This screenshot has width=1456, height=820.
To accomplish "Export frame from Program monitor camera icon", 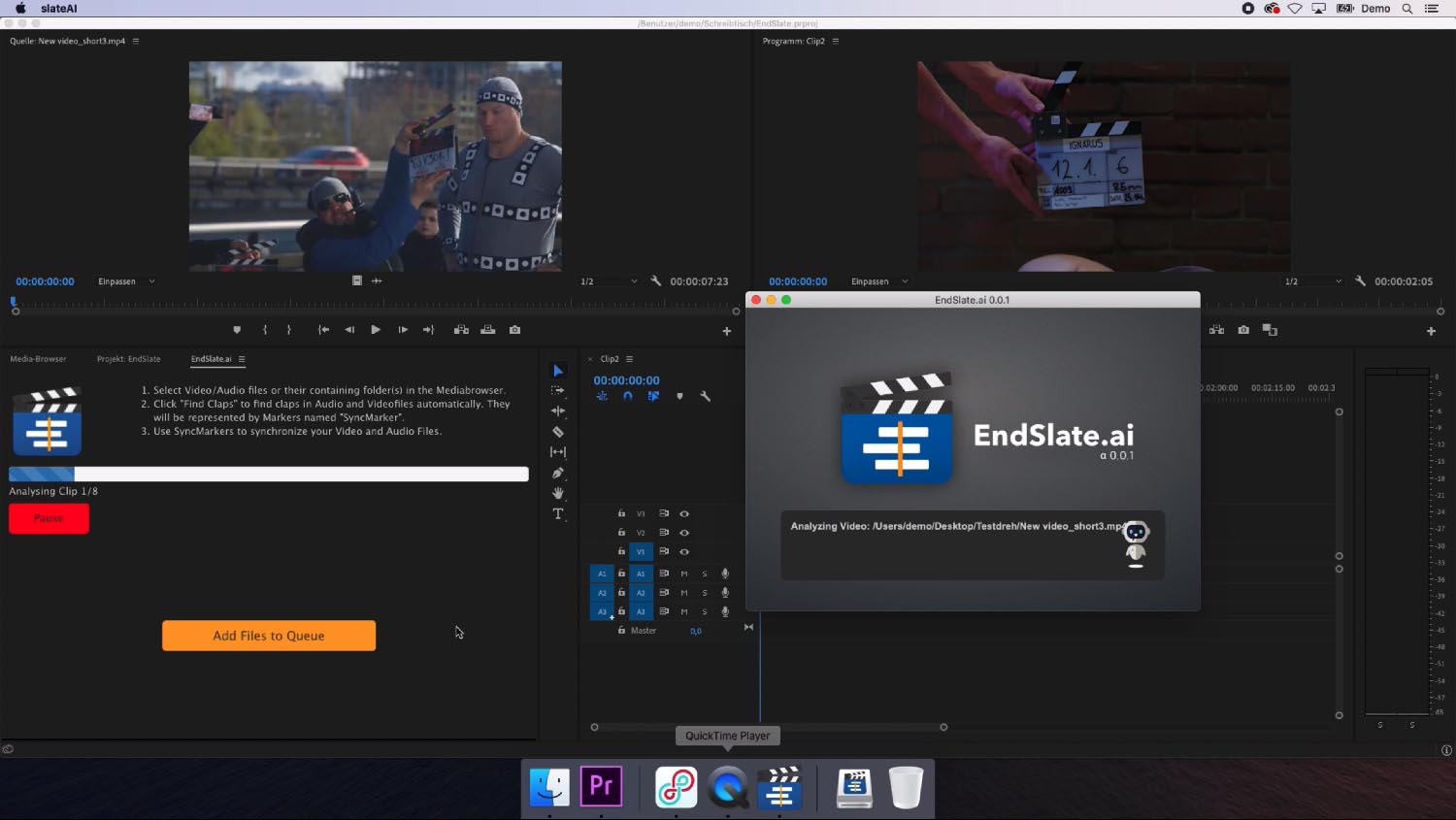I will click(x=1243, y=330).
